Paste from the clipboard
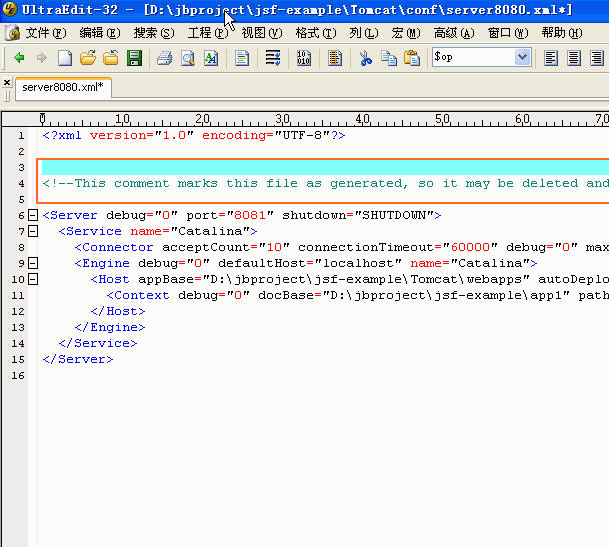609x547 pixels. pos(412,58)
